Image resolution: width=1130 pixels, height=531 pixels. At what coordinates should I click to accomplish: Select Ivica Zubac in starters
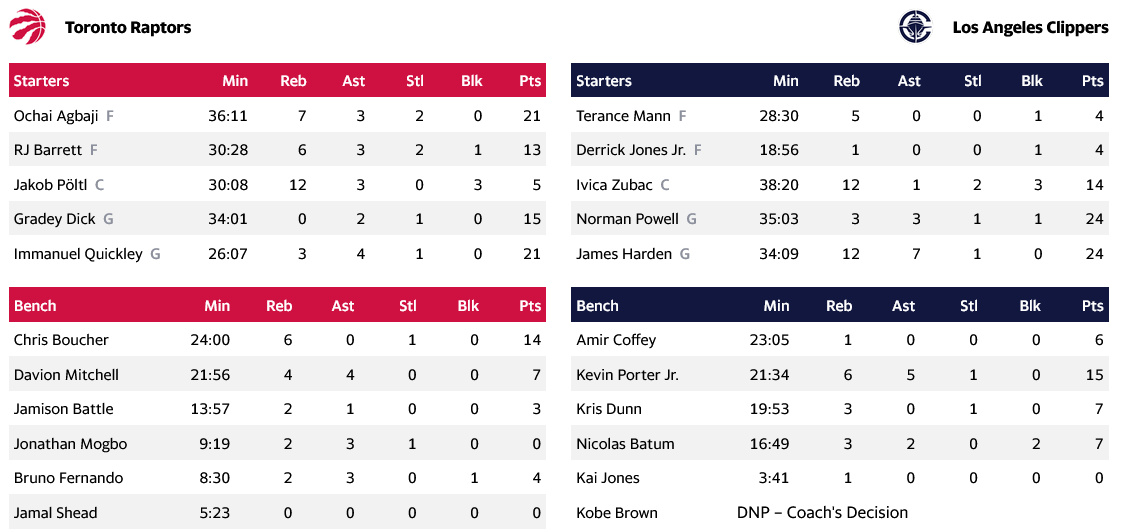tap(614, 185)
